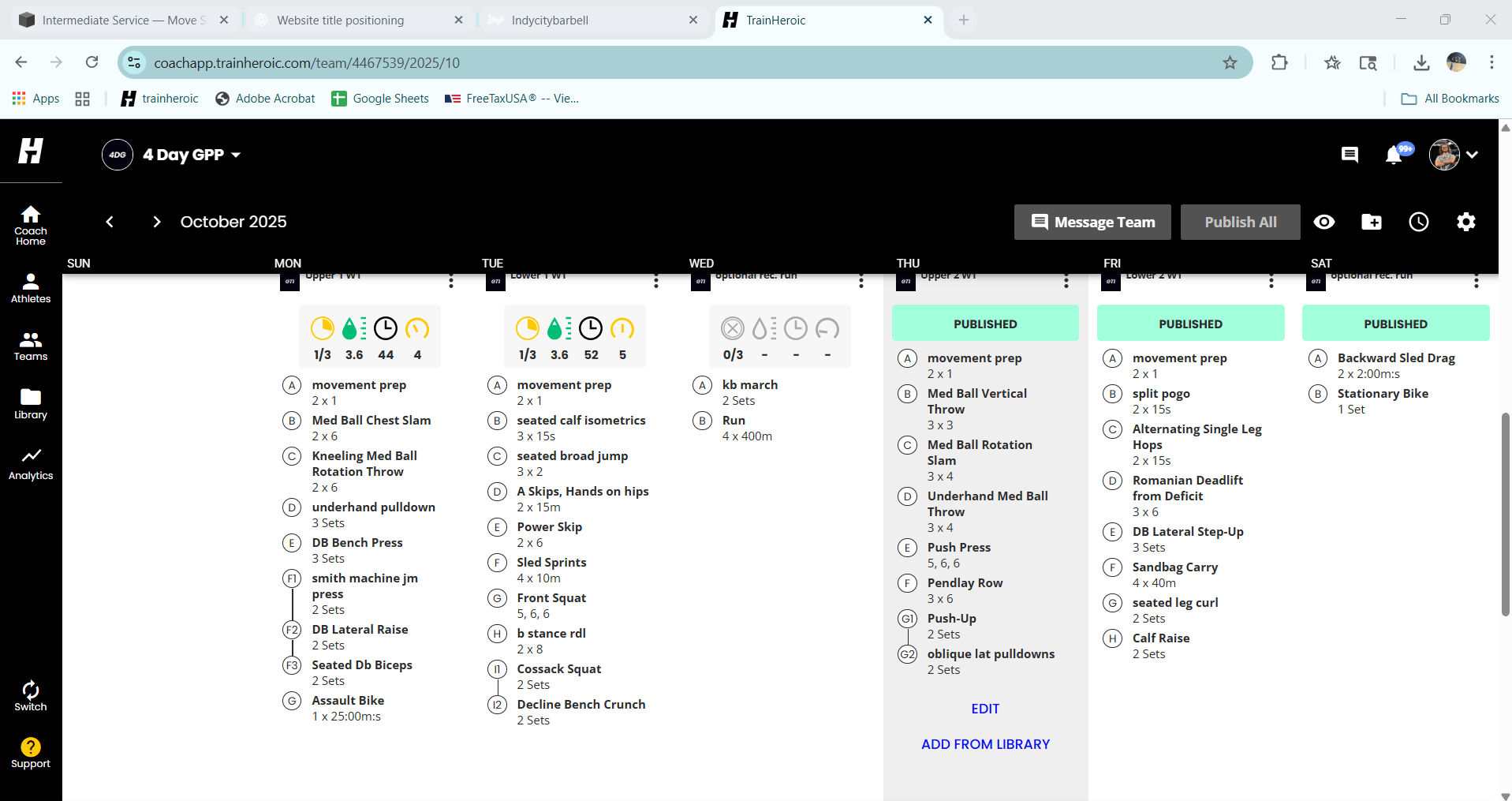Viewport: 1512px width, 801px height.
Task: Open the Library section
Action: click(x=31, y=404)
